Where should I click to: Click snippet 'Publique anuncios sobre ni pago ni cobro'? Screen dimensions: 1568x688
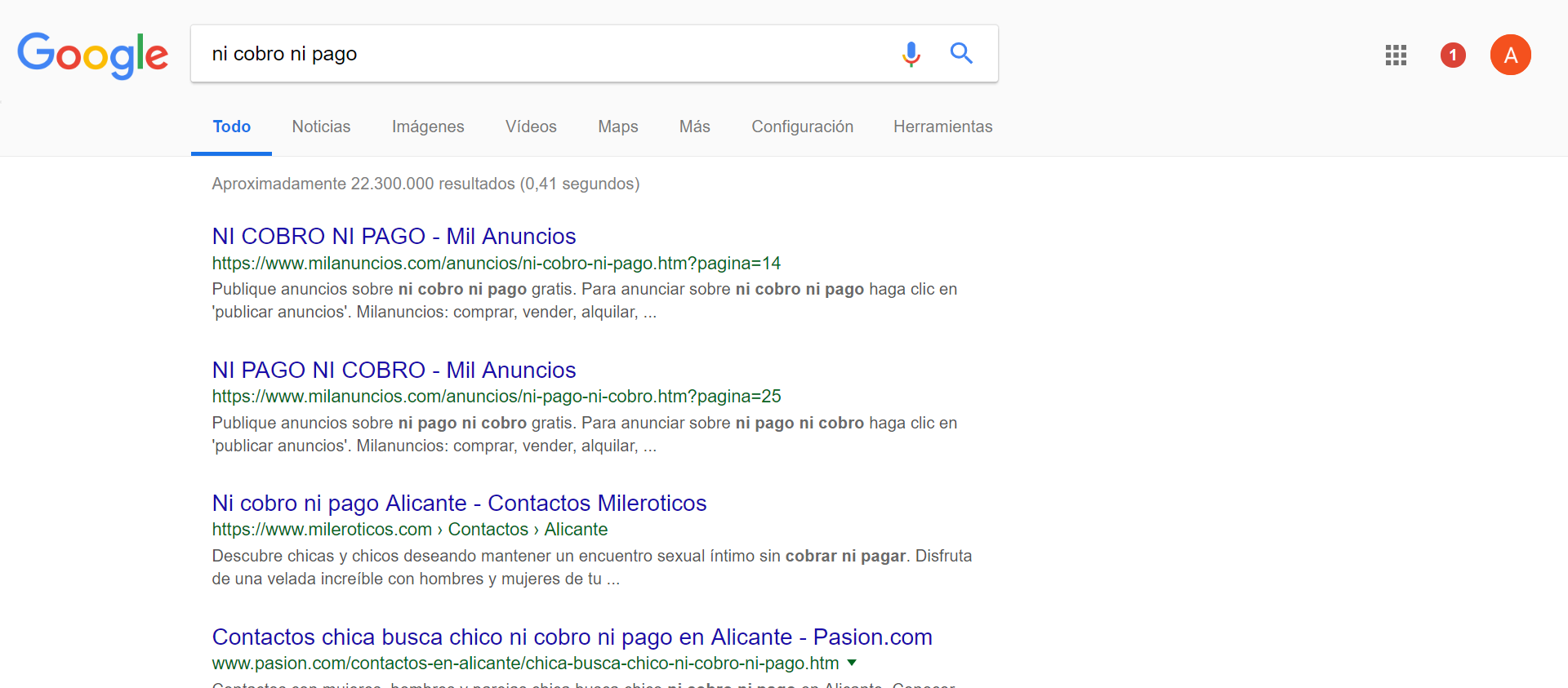(x=585, y=434)
